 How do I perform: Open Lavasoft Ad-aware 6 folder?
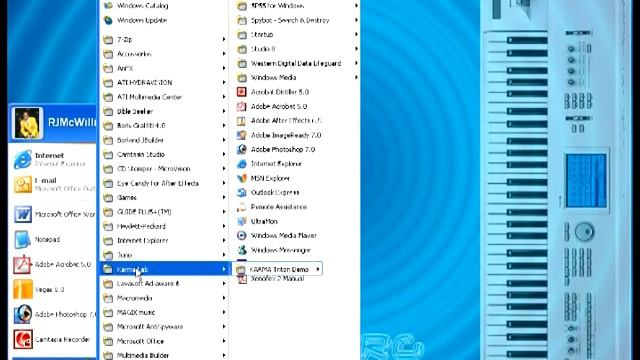click(x=163, y=283)
